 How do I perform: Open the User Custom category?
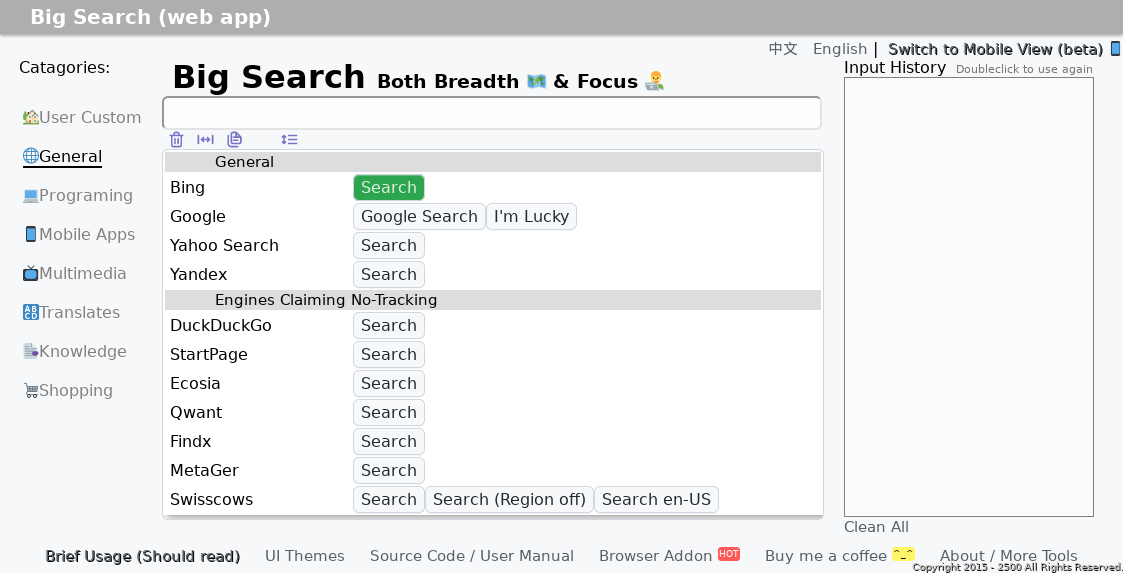[82, 117]
